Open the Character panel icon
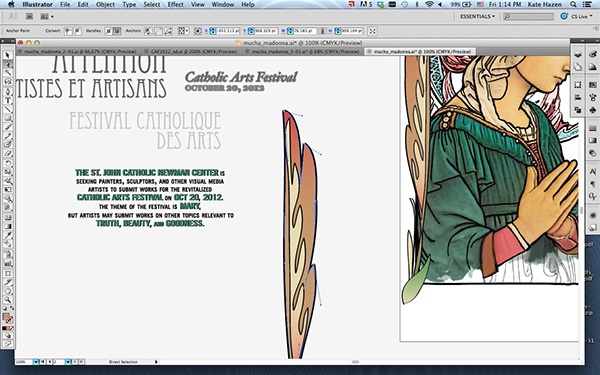600x375 pixels. tap(593, 172)
